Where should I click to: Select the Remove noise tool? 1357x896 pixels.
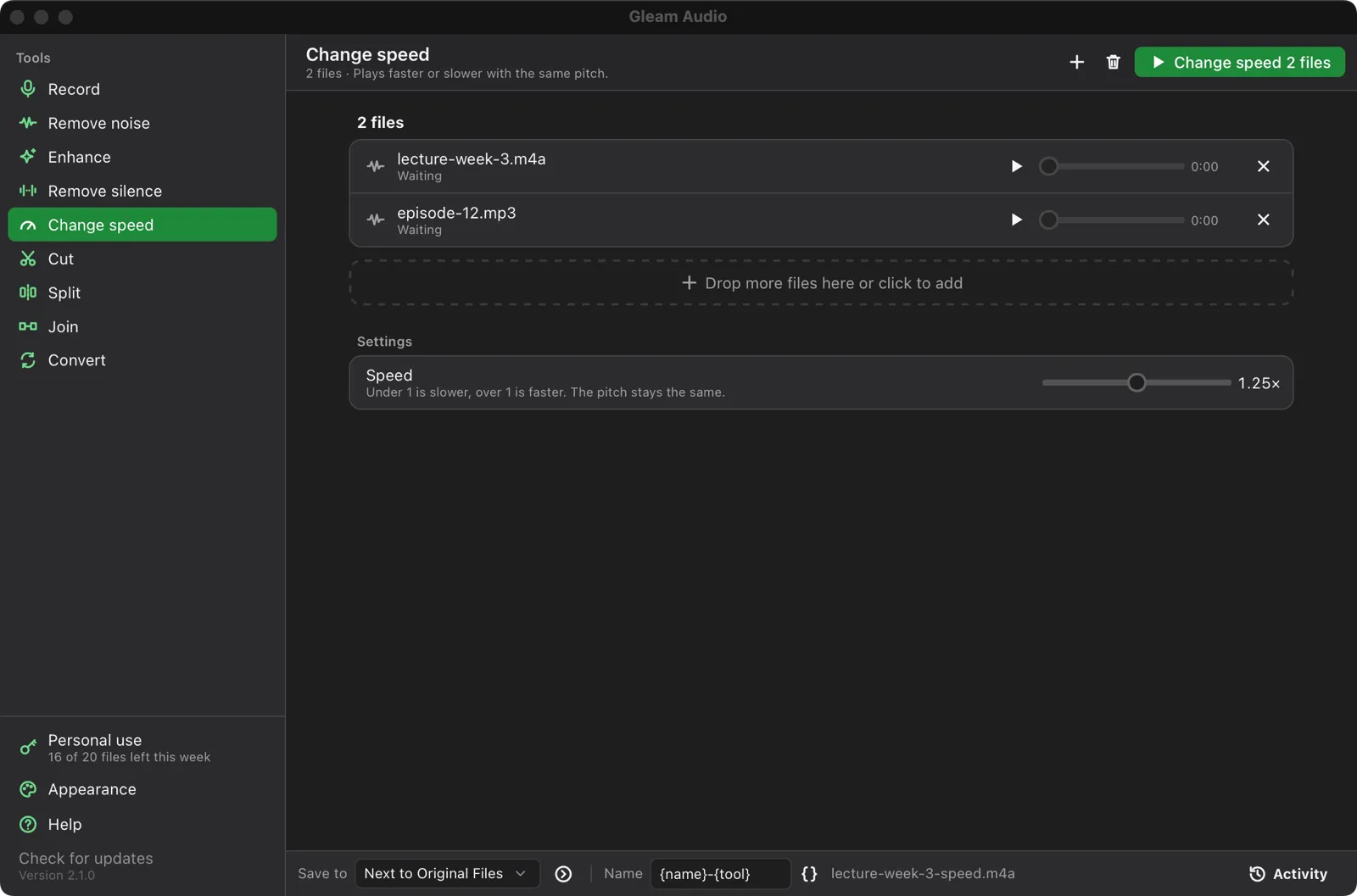click(x=142, y=123)
